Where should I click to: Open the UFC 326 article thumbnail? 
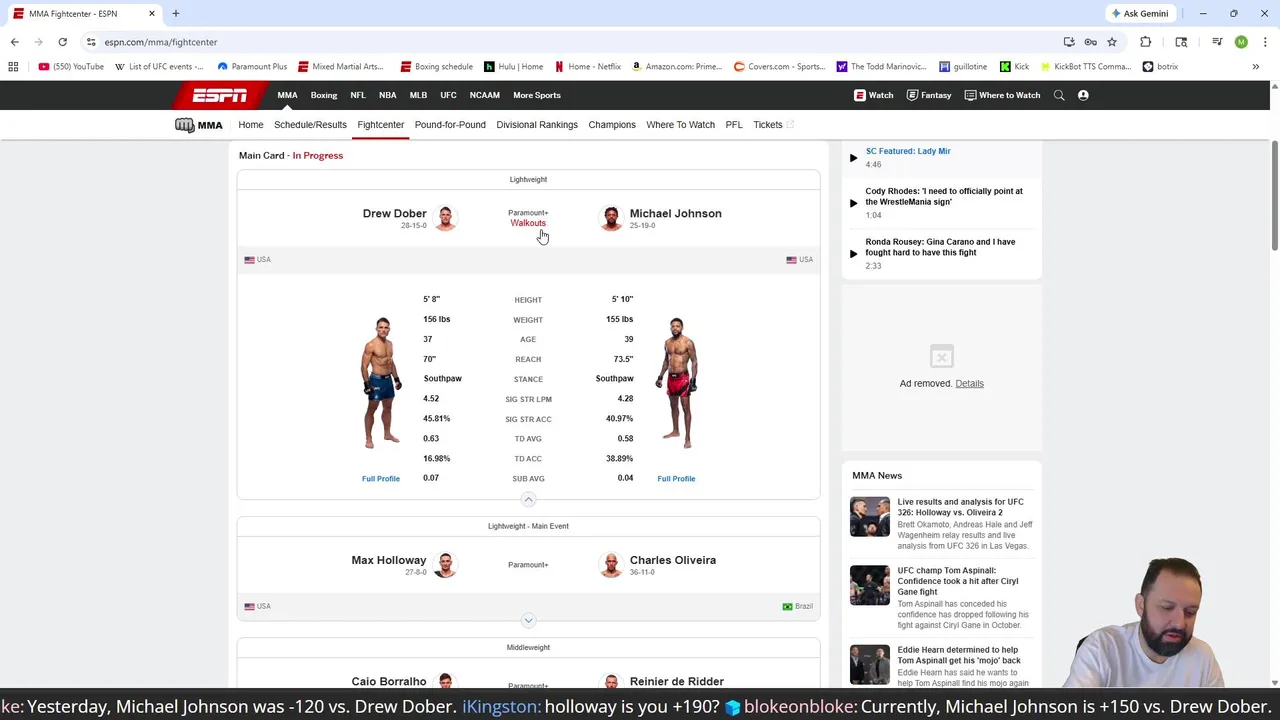tap(869, 517)
